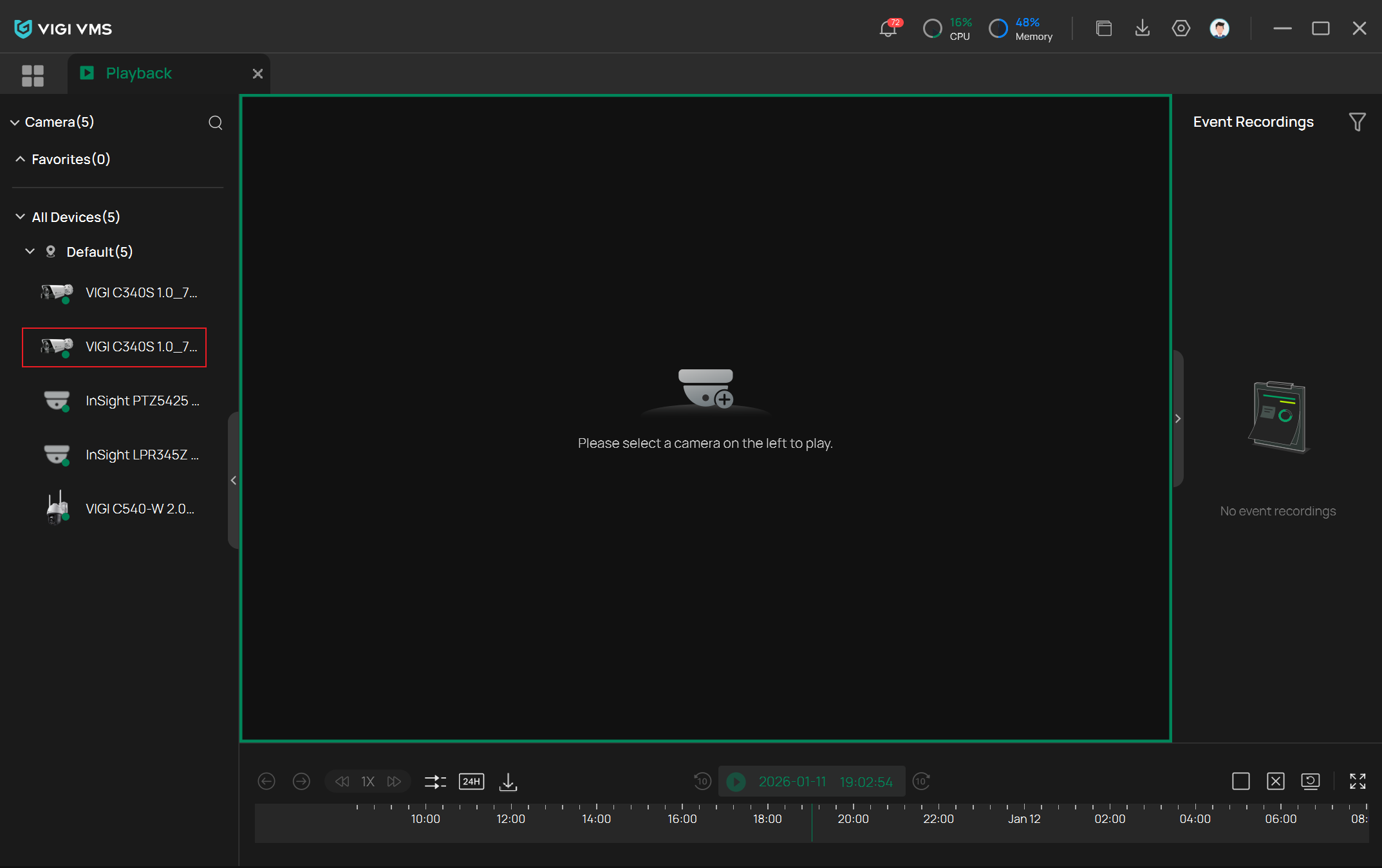1382x868 pixels.
Task: Open the notifications bell icon
Action: 889,28
